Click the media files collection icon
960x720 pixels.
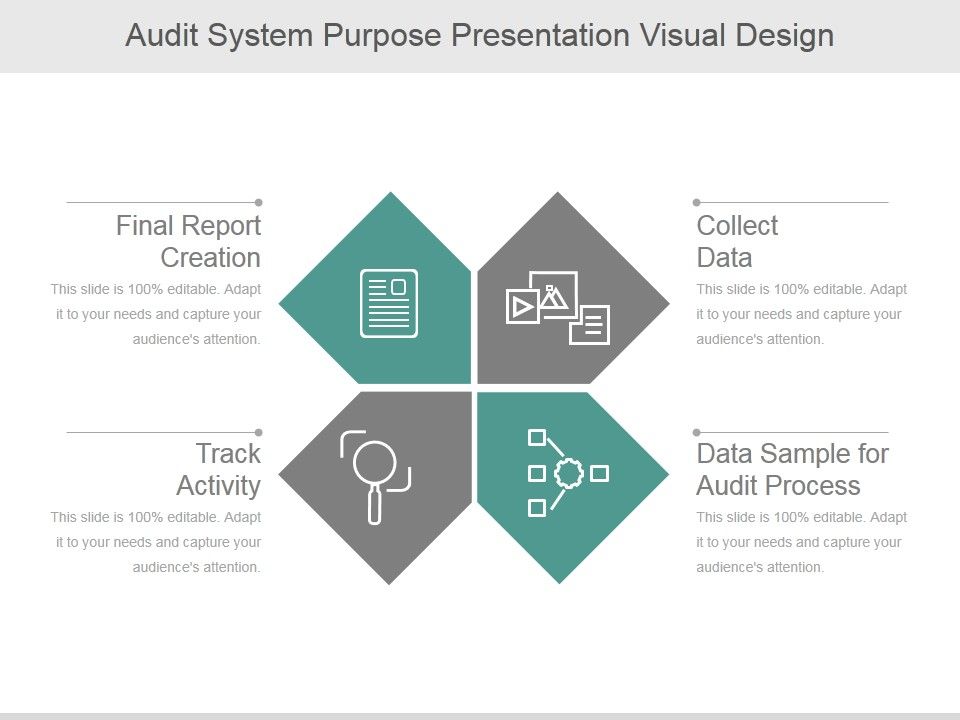(558, 307)
